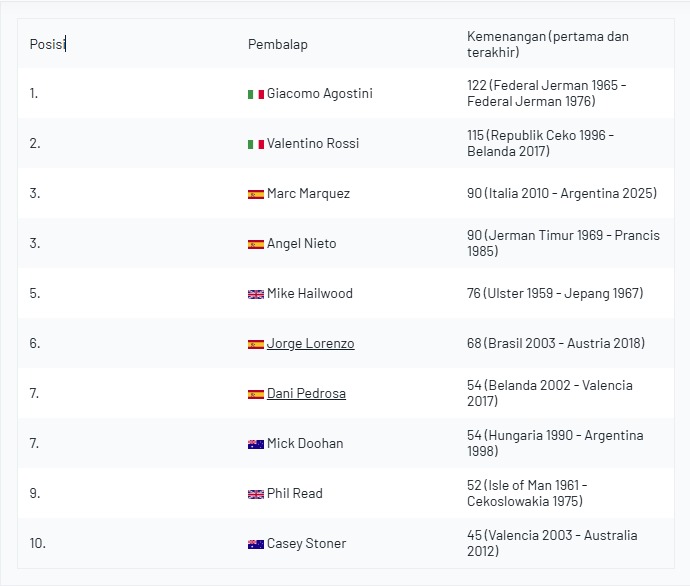Viewport: 690px width, 586px height.
Task: Select the British flag beside Phil Read
Action: click(255, 494)
